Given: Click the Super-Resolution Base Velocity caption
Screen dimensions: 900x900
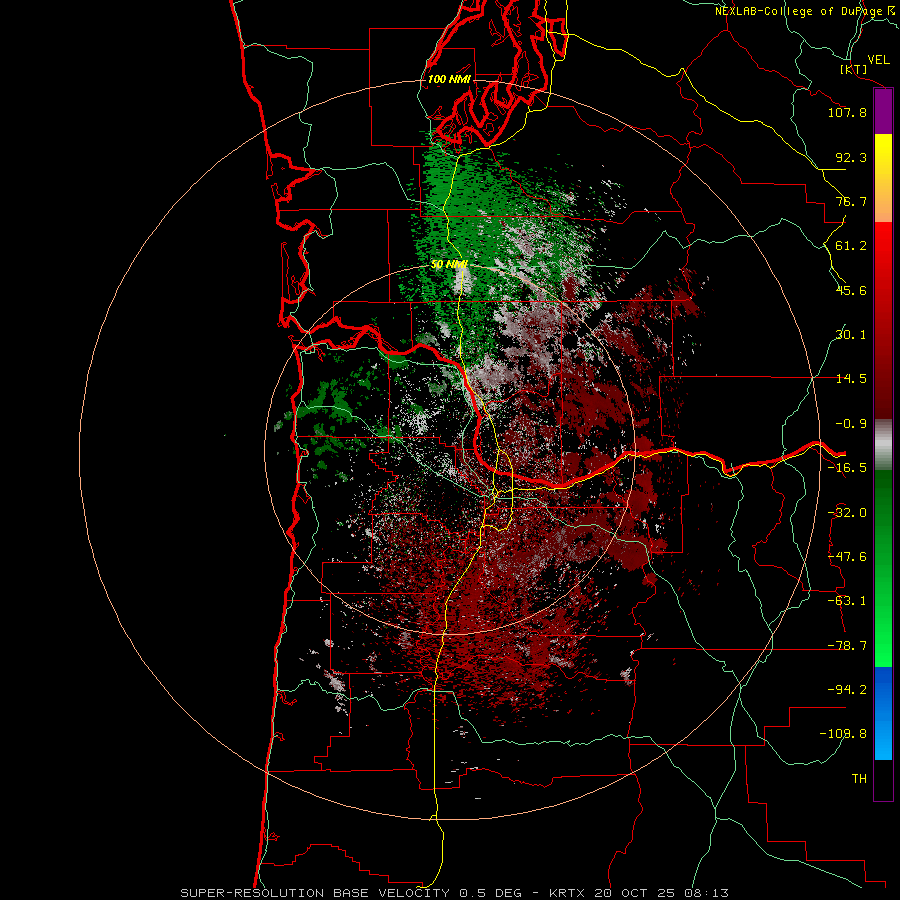Looking at the screenshot, I should point(455,893).
